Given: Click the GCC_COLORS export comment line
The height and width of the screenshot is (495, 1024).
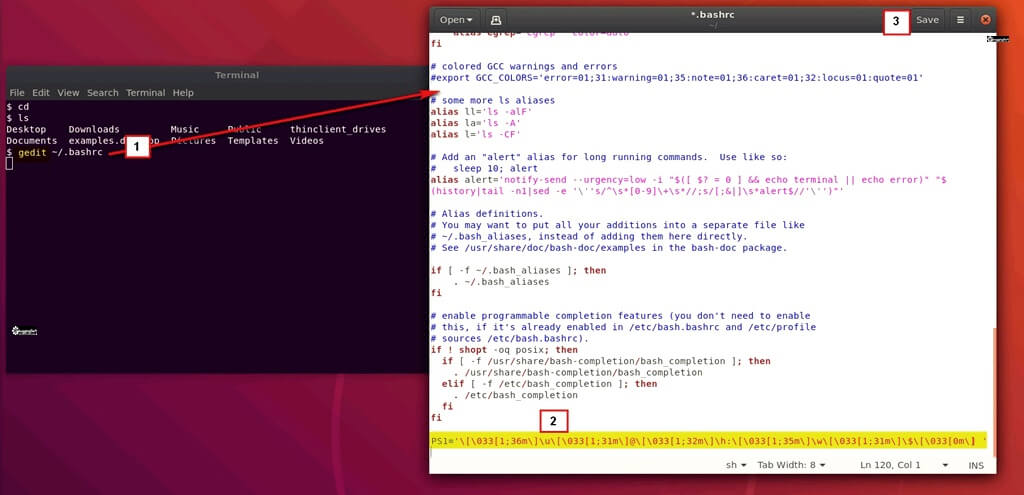Looking at the screenshot, I should tap(676, 77).
